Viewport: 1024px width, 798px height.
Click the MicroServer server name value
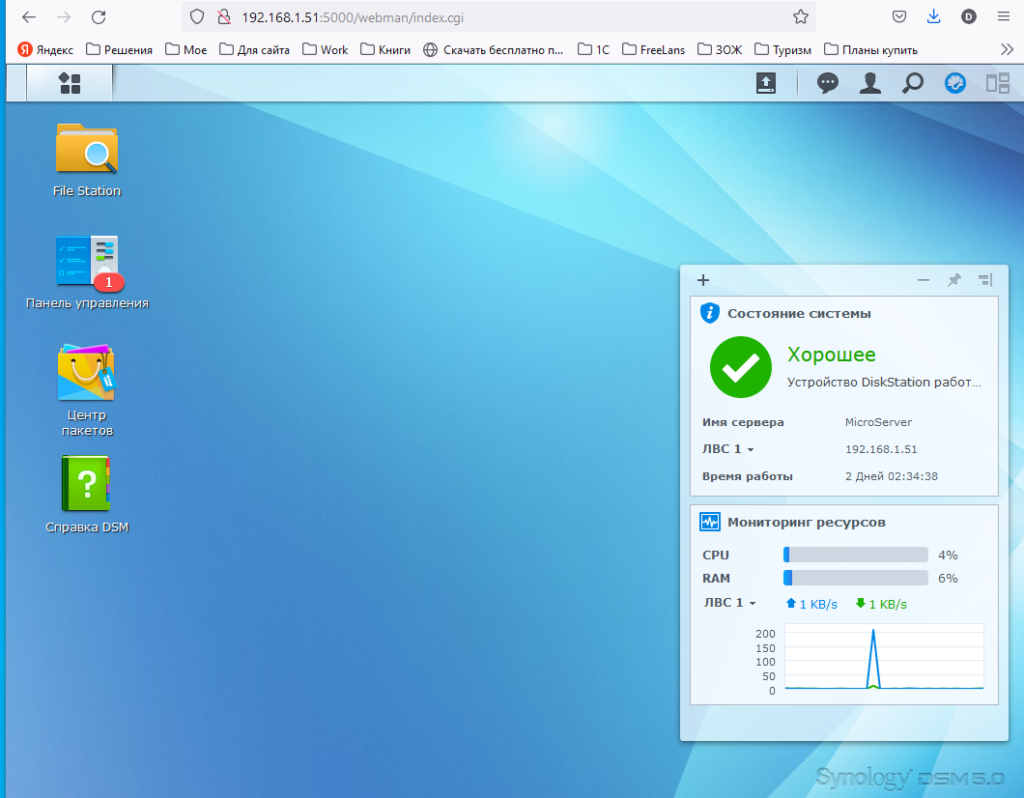point(878,423)
